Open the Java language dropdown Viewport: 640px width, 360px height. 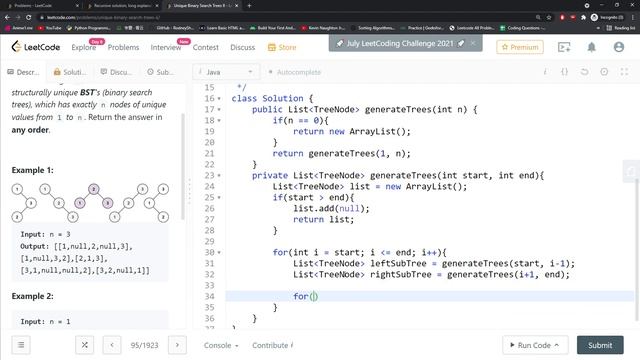(226, 72)
